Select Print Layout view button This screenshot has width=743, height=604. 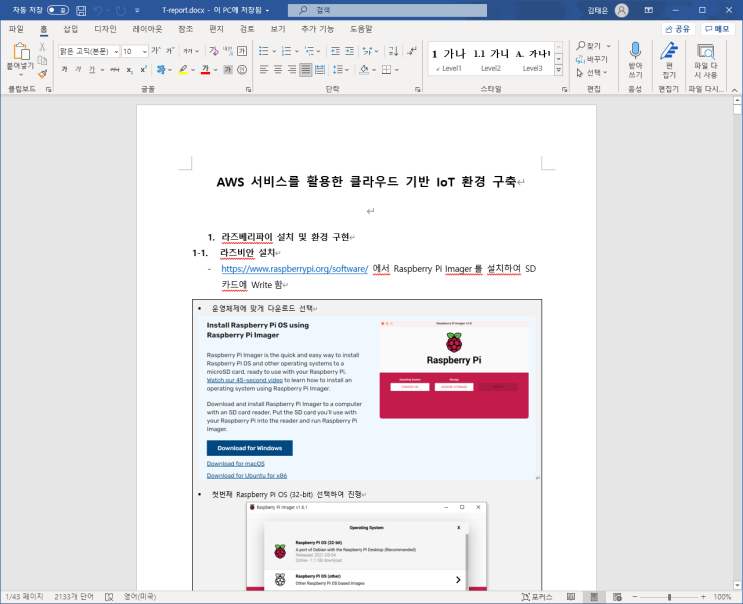tap(594, 597)
